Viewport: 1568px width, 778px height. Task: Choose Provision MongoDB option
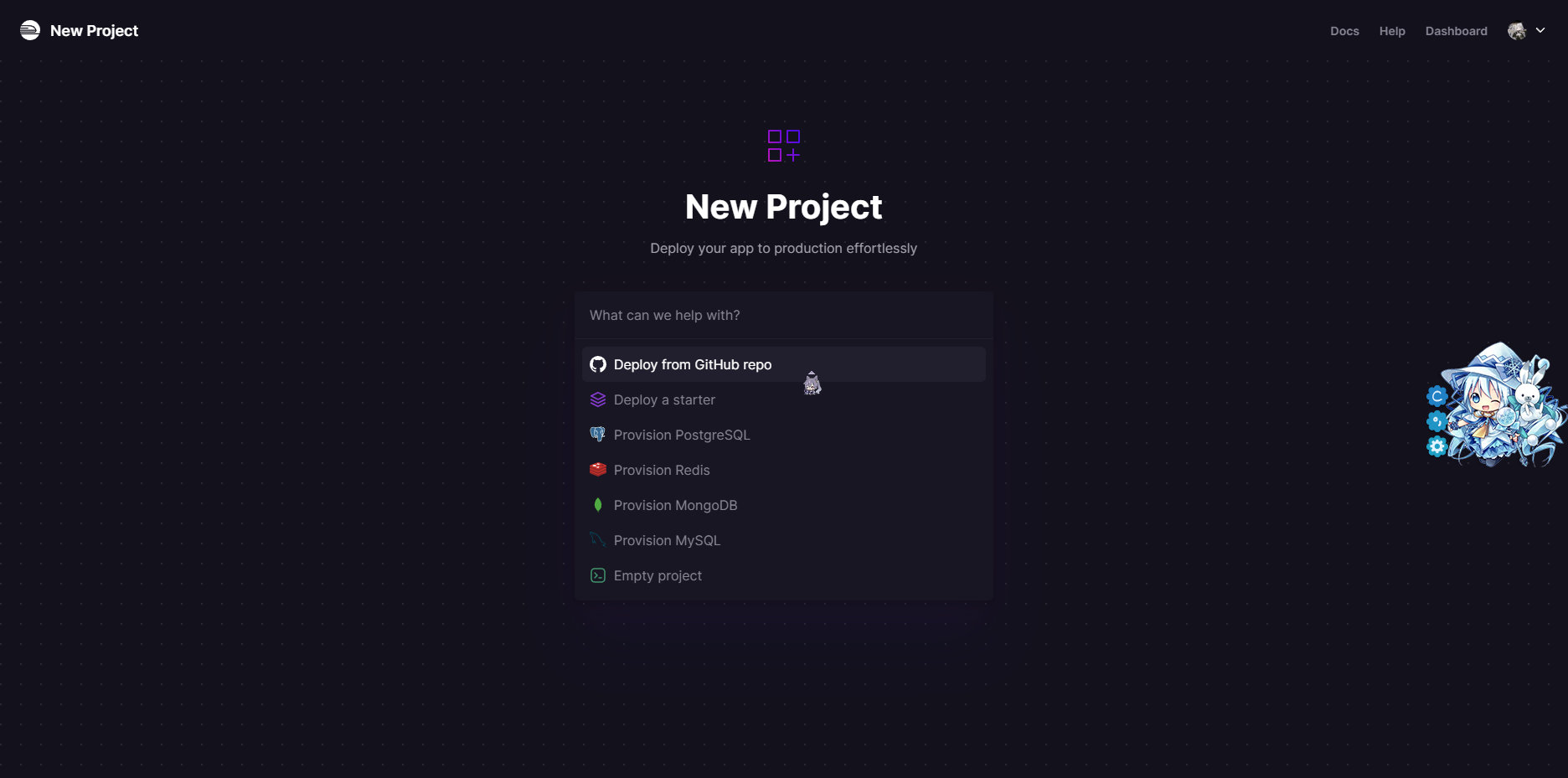tap(784, 505)
